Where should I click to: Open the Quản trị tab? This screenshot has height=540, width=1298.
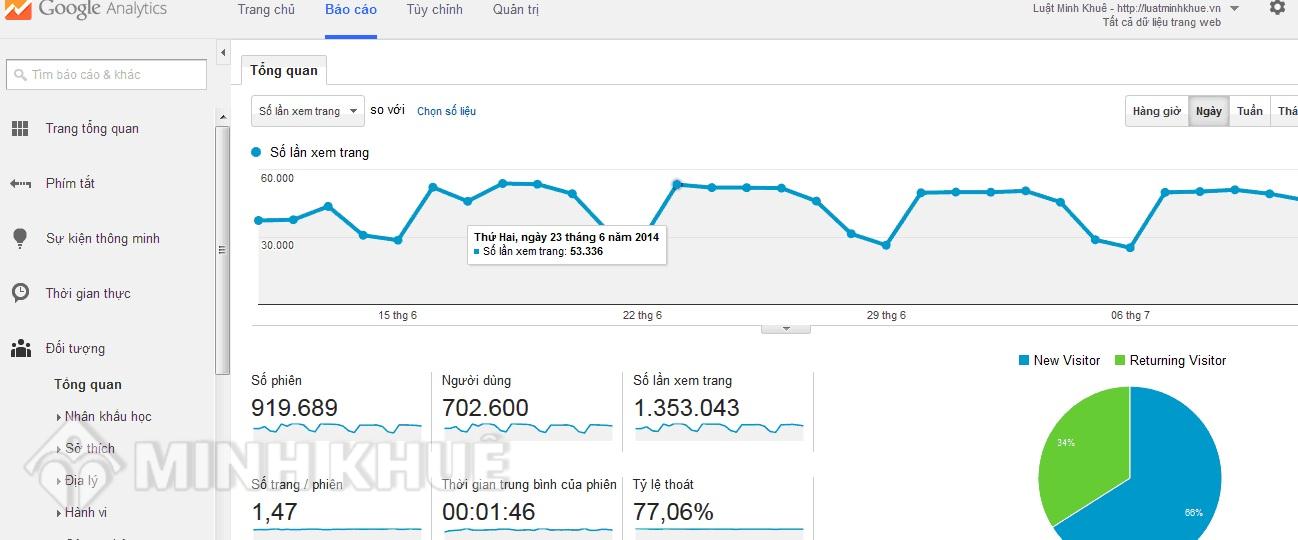516,10
